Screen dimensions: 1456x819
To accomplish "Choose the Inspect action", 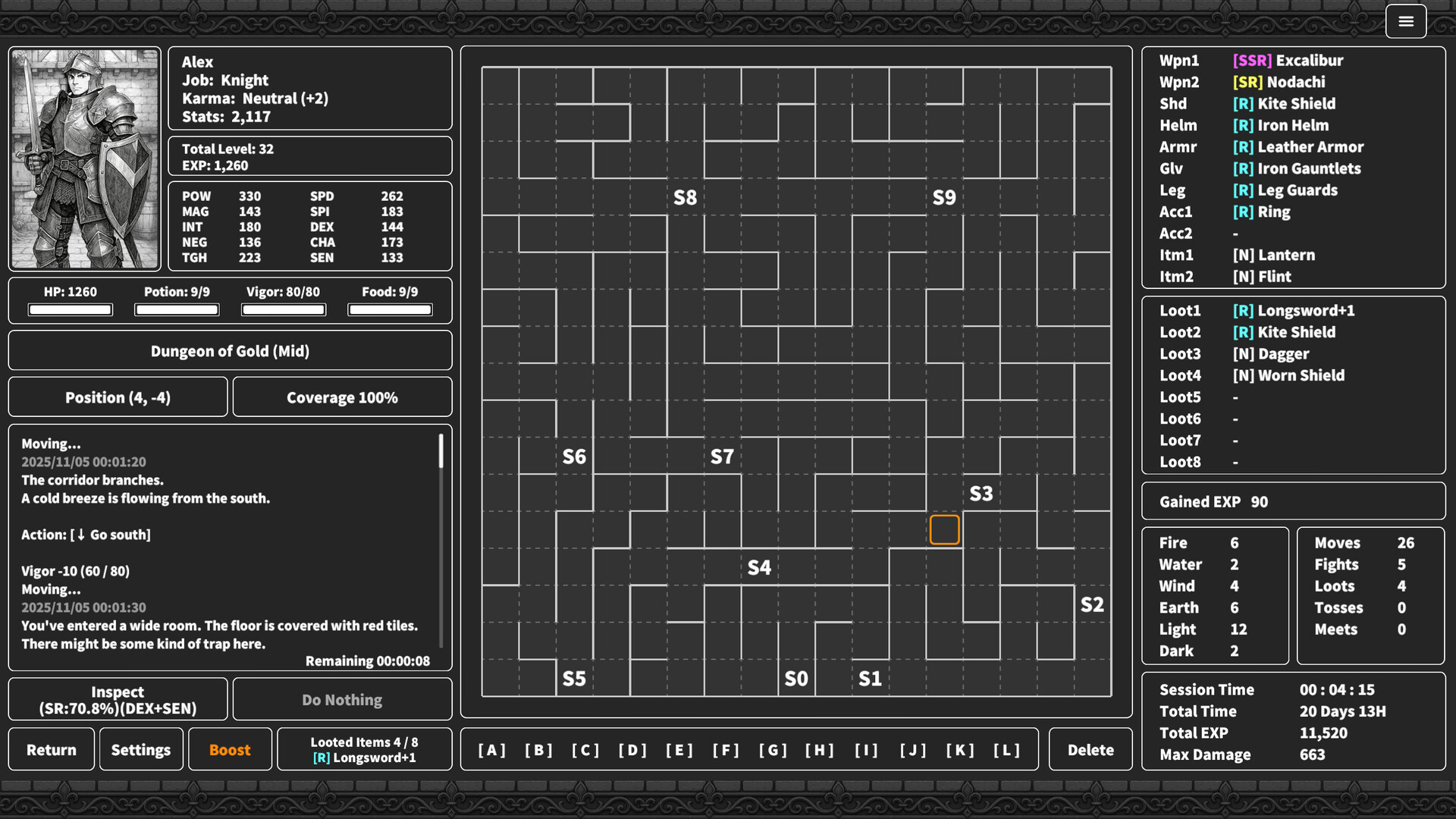I will pyautogui.click(x=118, y=698).
